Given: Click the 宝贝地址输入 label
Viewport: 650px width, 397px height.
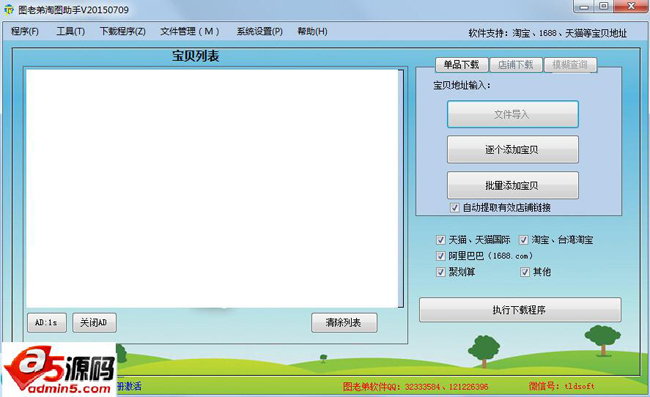Looking at the screenshot, I should 462,85.
